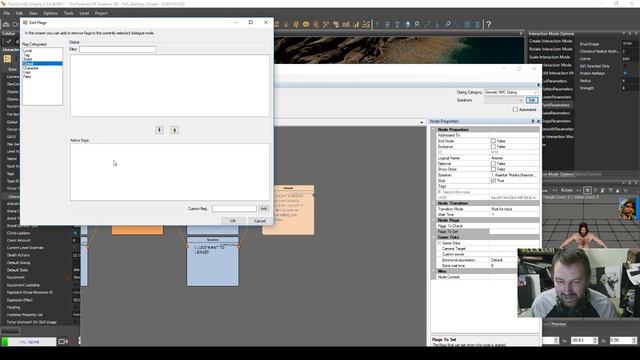Collapse the Node Transition section
The height and width of the screenshot is (360, 640).
tap(434, 203)
